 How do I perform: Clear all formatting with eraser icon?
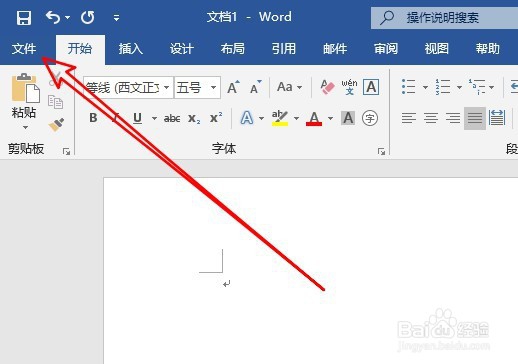tap(327, 87)
